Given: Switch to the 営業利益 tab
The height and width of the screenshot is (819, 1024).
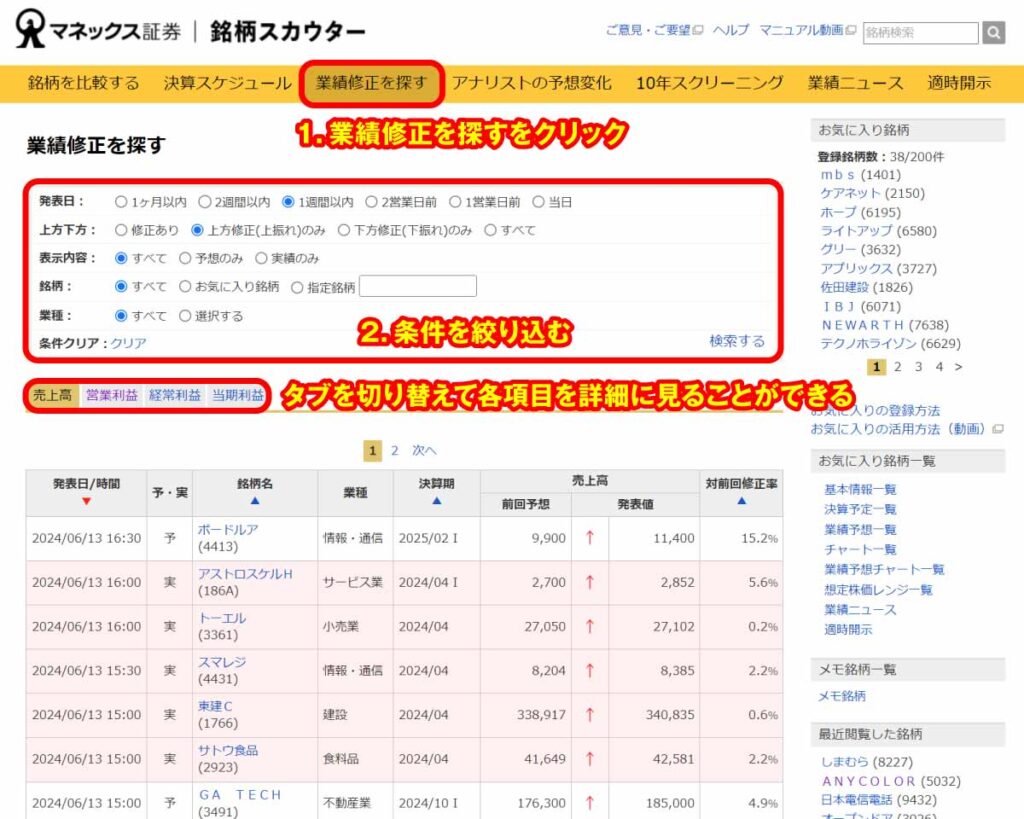Looking at the screenshot, I should tap(112, 395).
